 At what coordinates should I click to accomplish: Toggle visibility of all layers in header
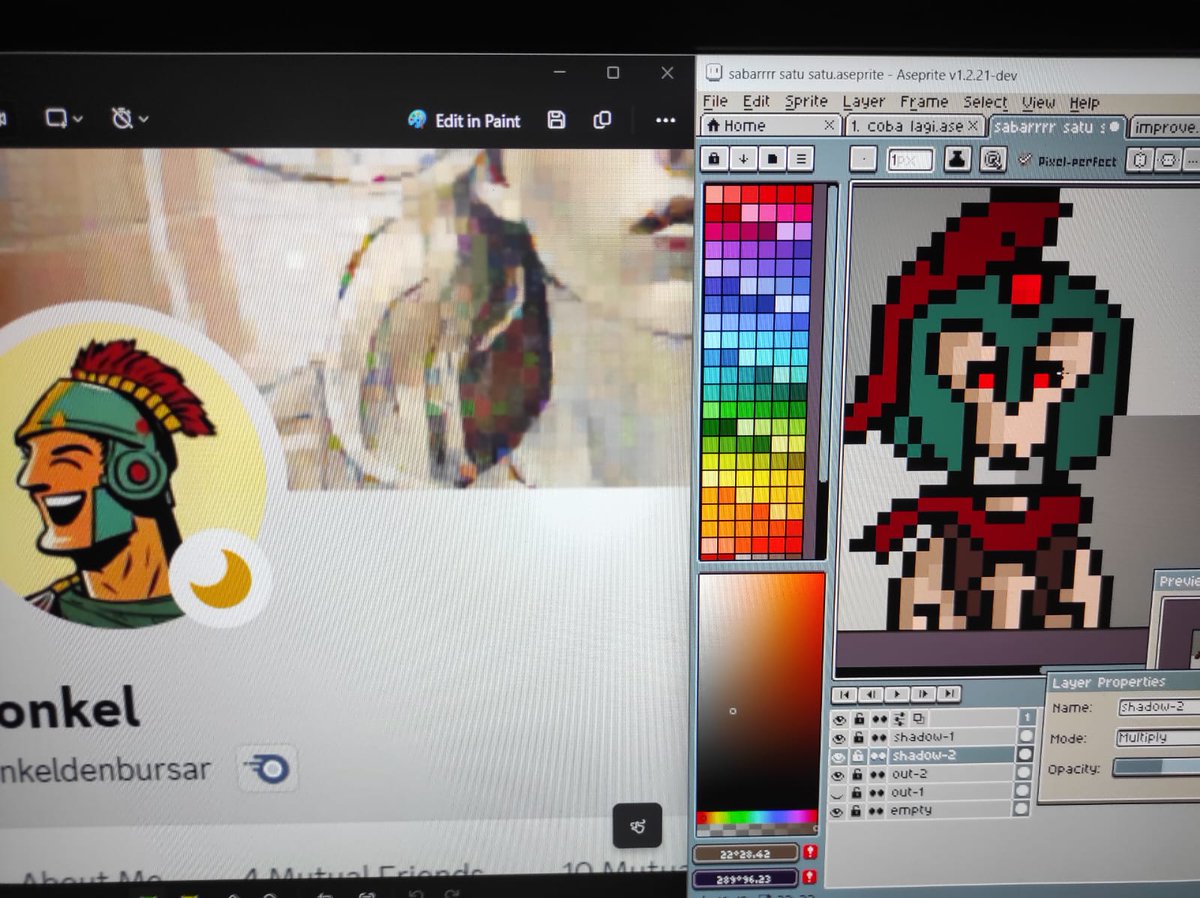(839, 719)
